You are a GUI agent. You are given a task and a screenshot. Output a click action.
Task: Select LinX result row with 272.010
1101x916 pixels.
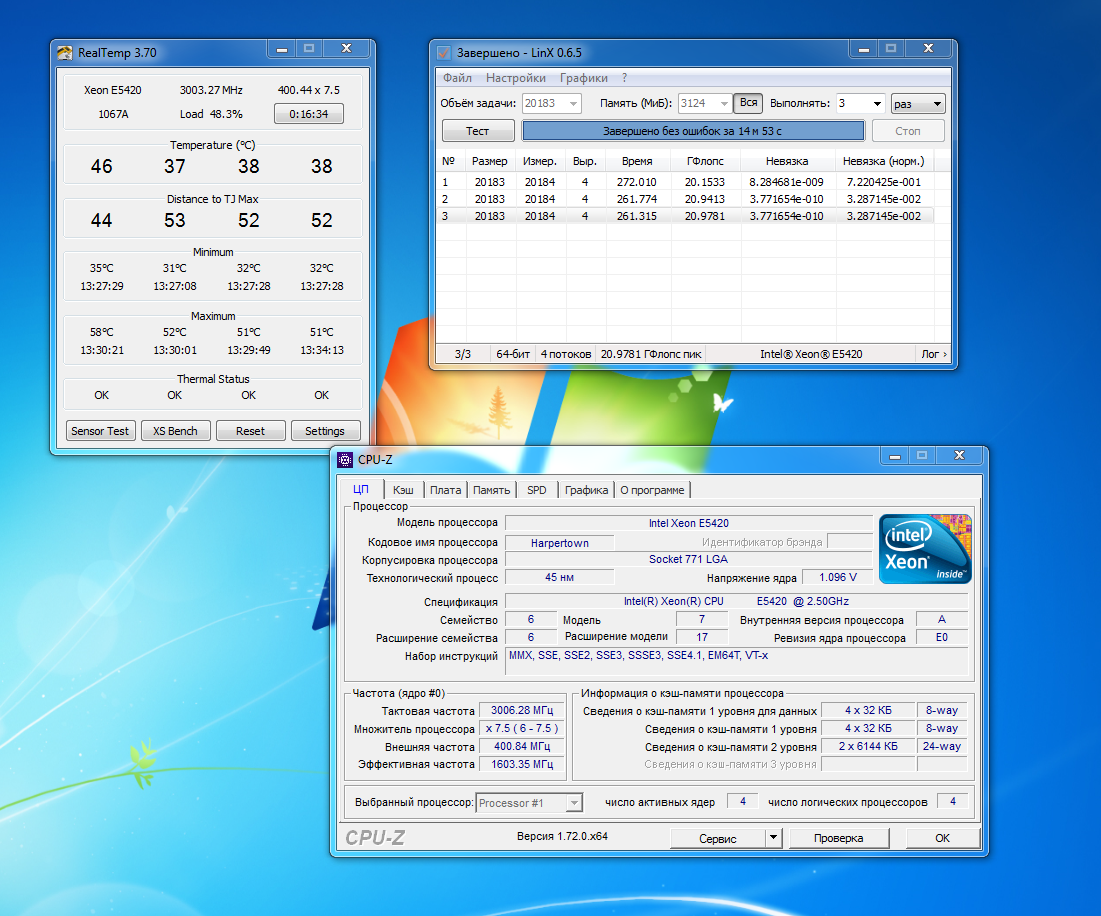point(685,182)
